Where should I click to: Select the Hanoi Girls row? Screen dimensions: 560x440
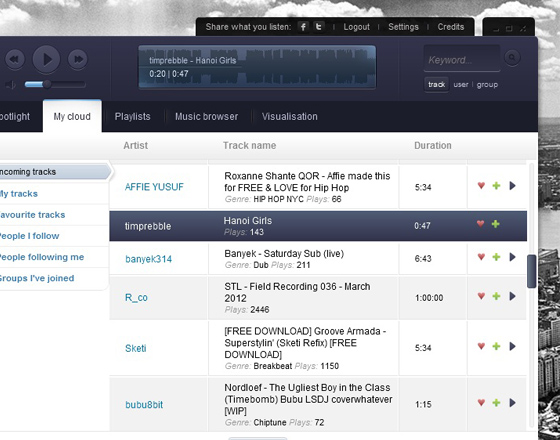point(318,226)
